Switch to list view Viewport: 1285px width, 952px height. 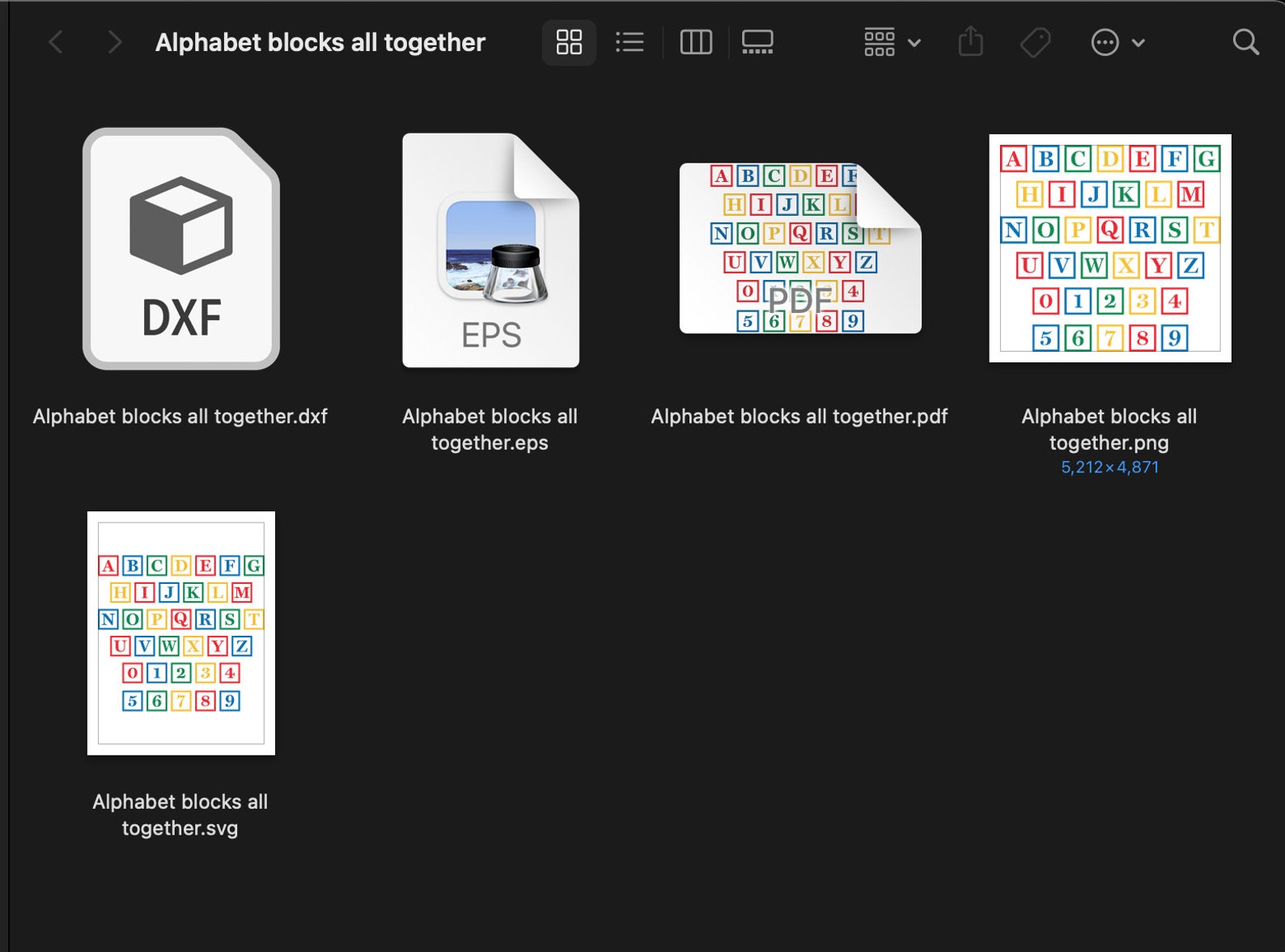630,42
